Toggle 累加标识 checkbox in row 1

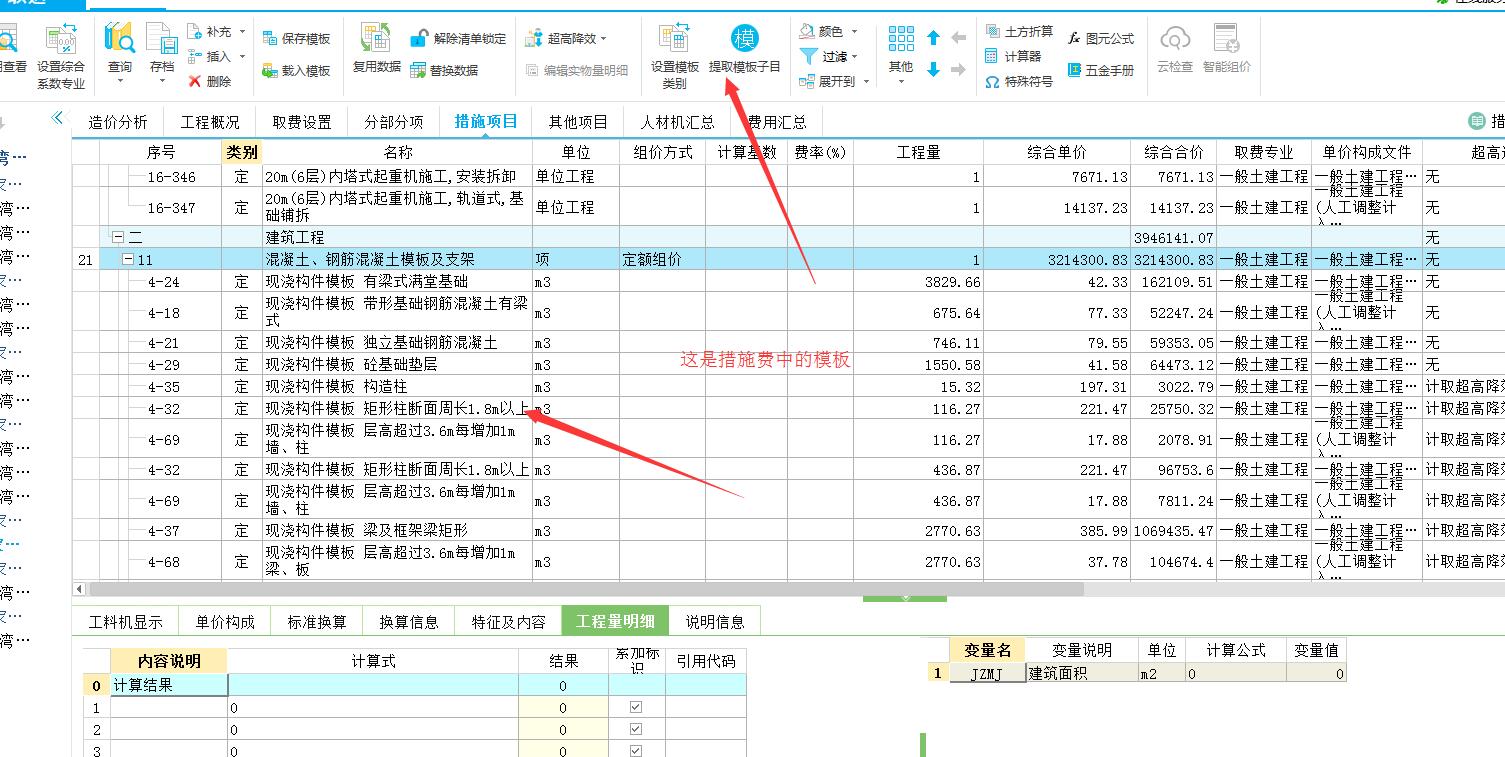(x=636, y=707)
